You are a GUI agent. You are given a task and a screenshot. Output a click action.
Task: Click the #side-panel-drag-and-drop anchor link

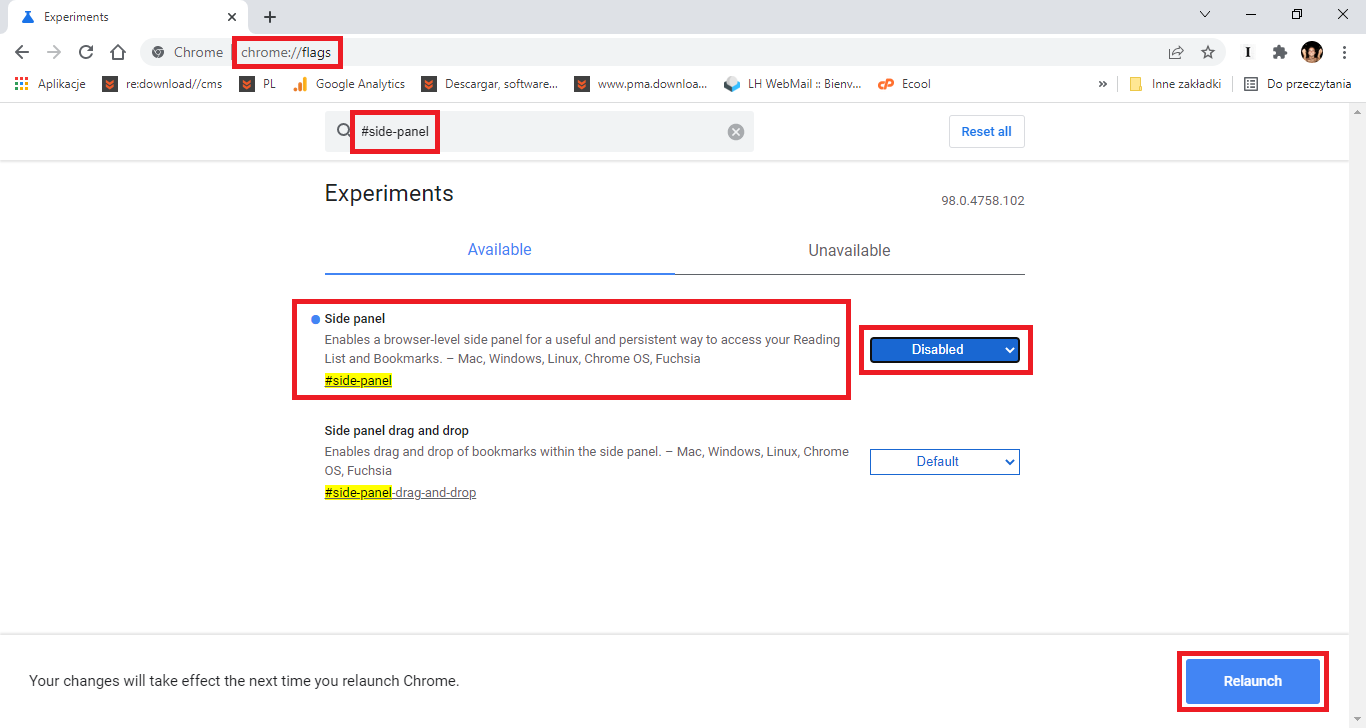(x=400, y=492)
